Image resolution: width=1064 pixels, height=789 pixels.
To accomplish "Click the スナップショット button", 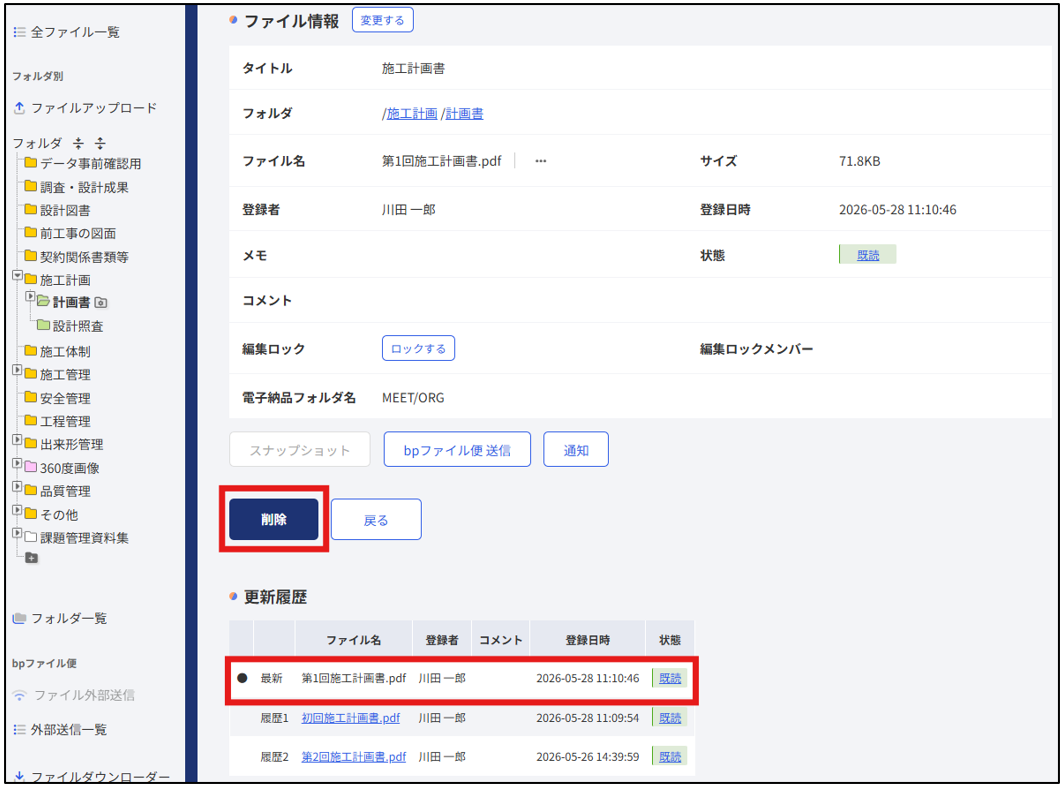I will point(299,450).
